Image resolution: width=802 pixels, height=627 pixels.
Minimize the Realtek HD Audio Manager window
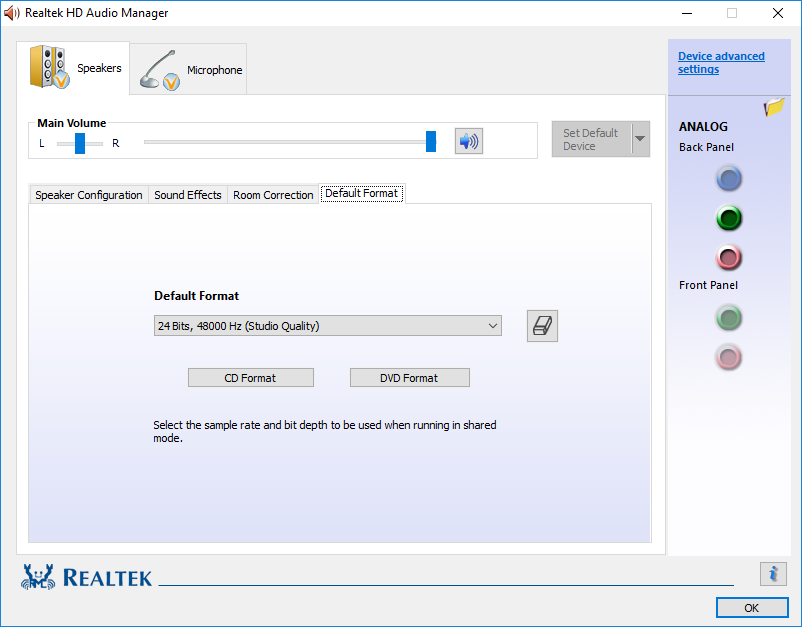click(x=687, y=13)
